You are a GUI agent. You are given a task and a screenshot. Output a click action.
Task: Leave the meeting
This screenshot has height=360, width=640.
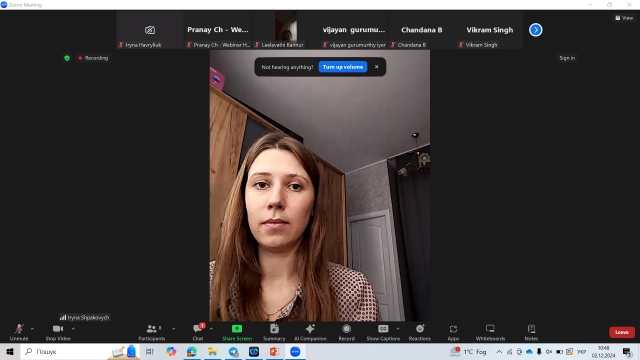pyautogui.click(x=622, y=332)
